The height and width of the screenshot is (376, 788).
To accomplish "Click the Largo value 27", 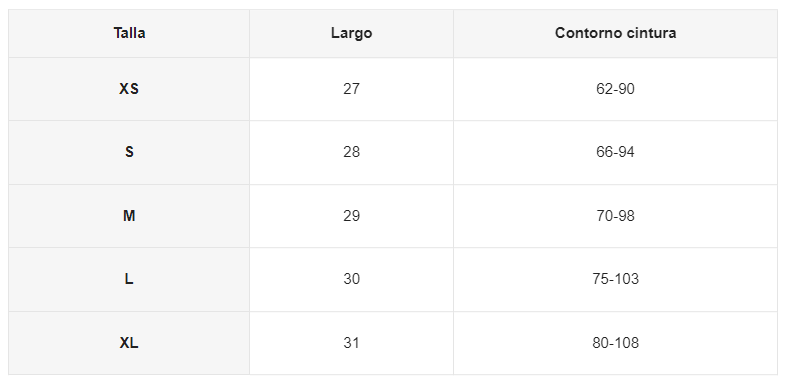I will point(351,89).
